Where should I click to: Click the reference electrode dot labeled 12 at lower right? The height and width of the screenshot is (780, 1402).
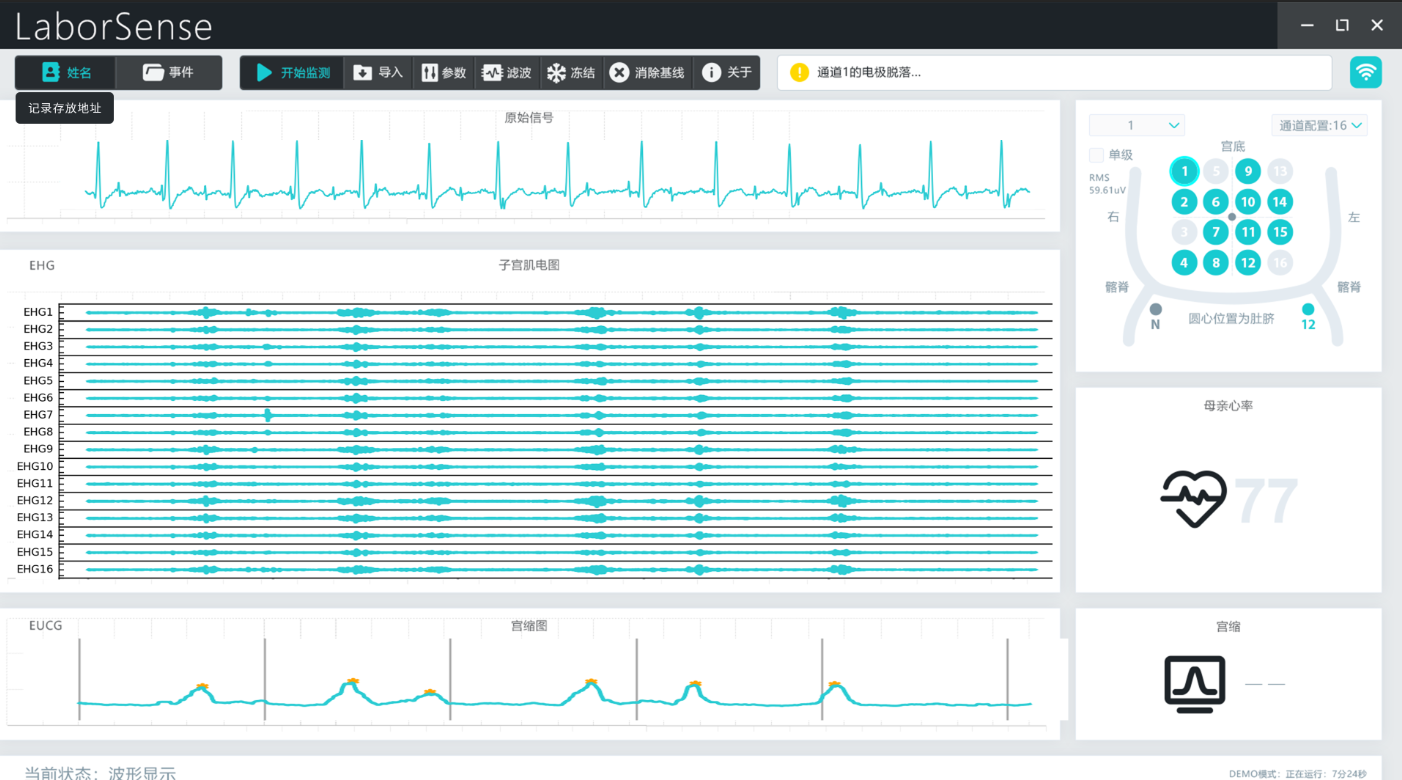coord(1308,309)
